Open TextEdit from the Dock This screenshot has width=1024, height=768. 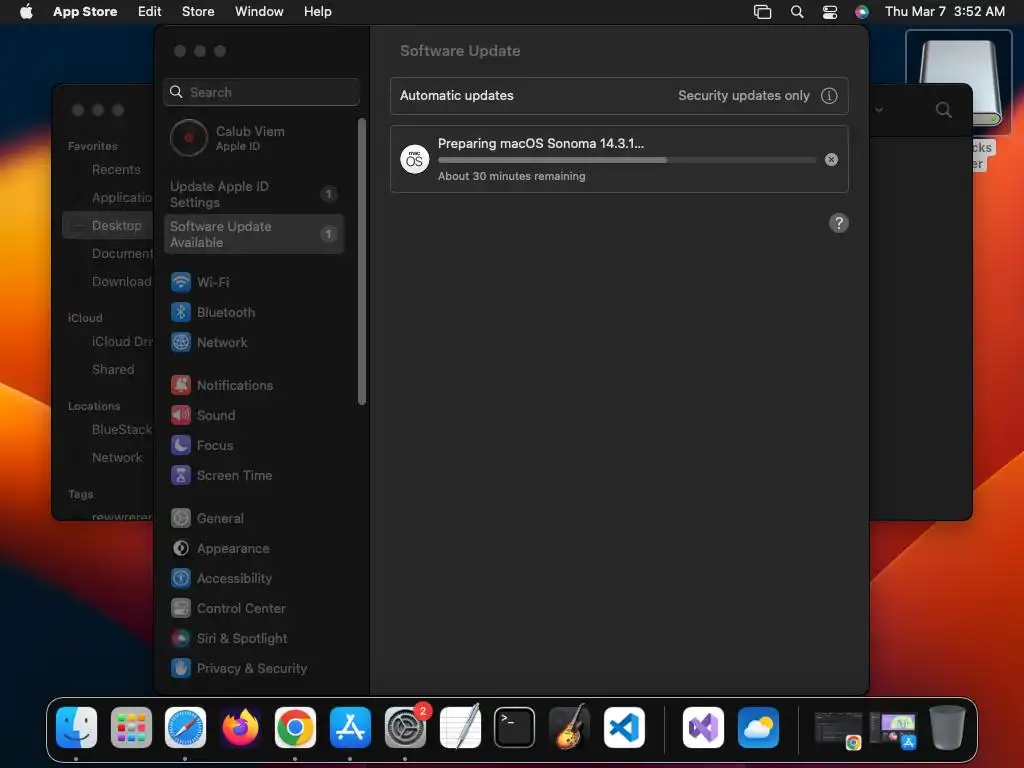460,728
